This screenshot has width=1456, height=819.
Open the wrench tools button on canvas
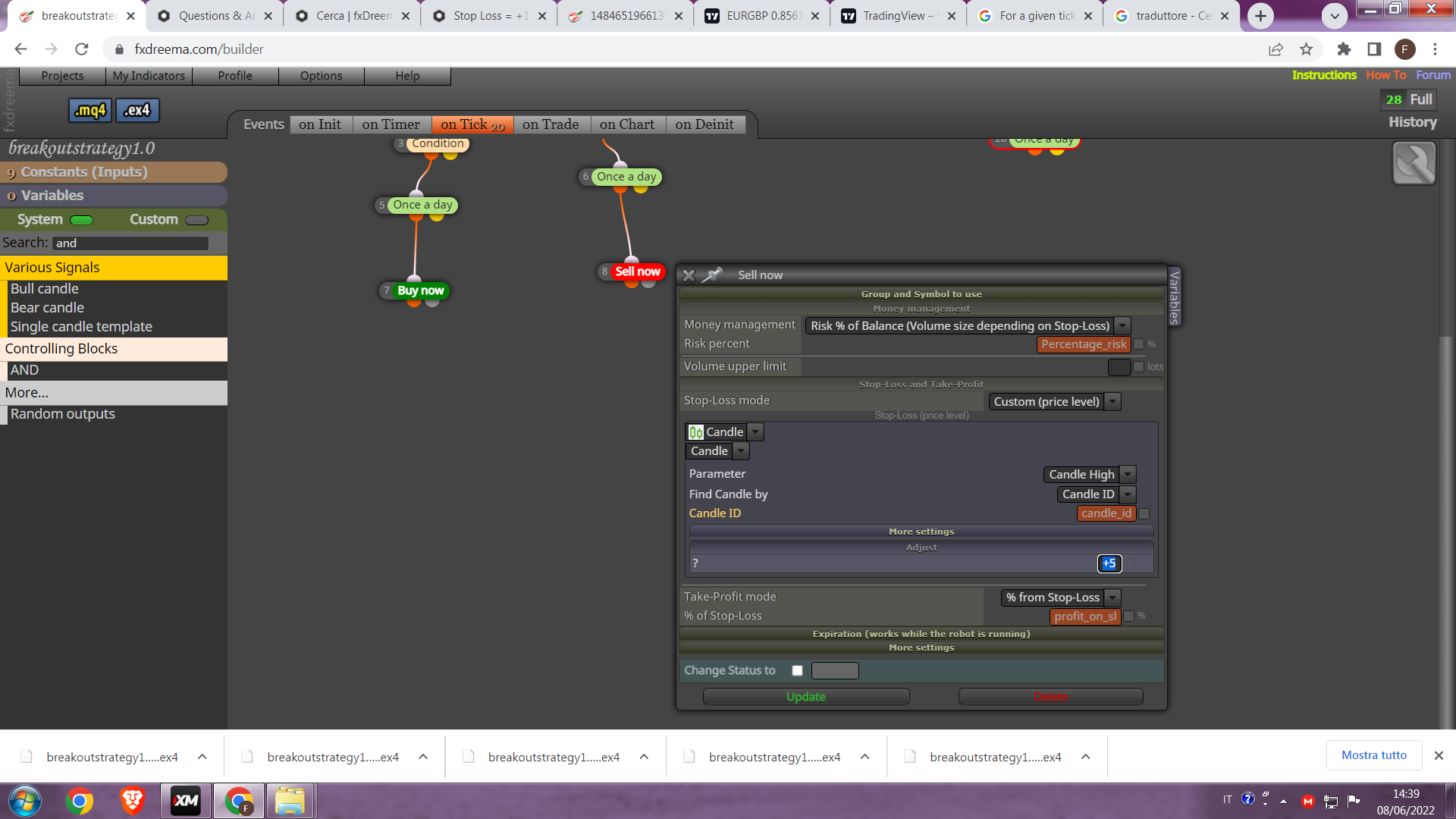[1414, 163]
